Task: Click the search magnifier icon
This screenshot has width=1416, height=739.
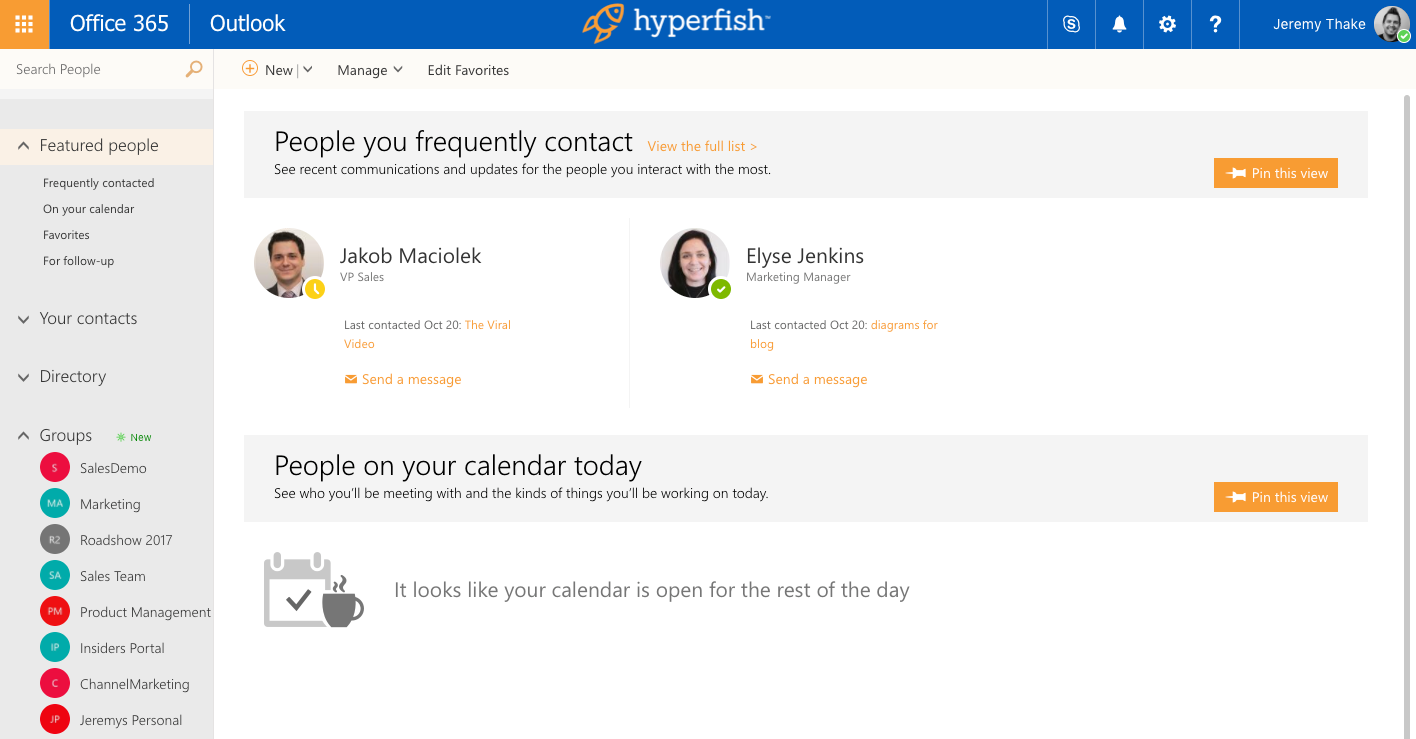Action: (194, 69)
